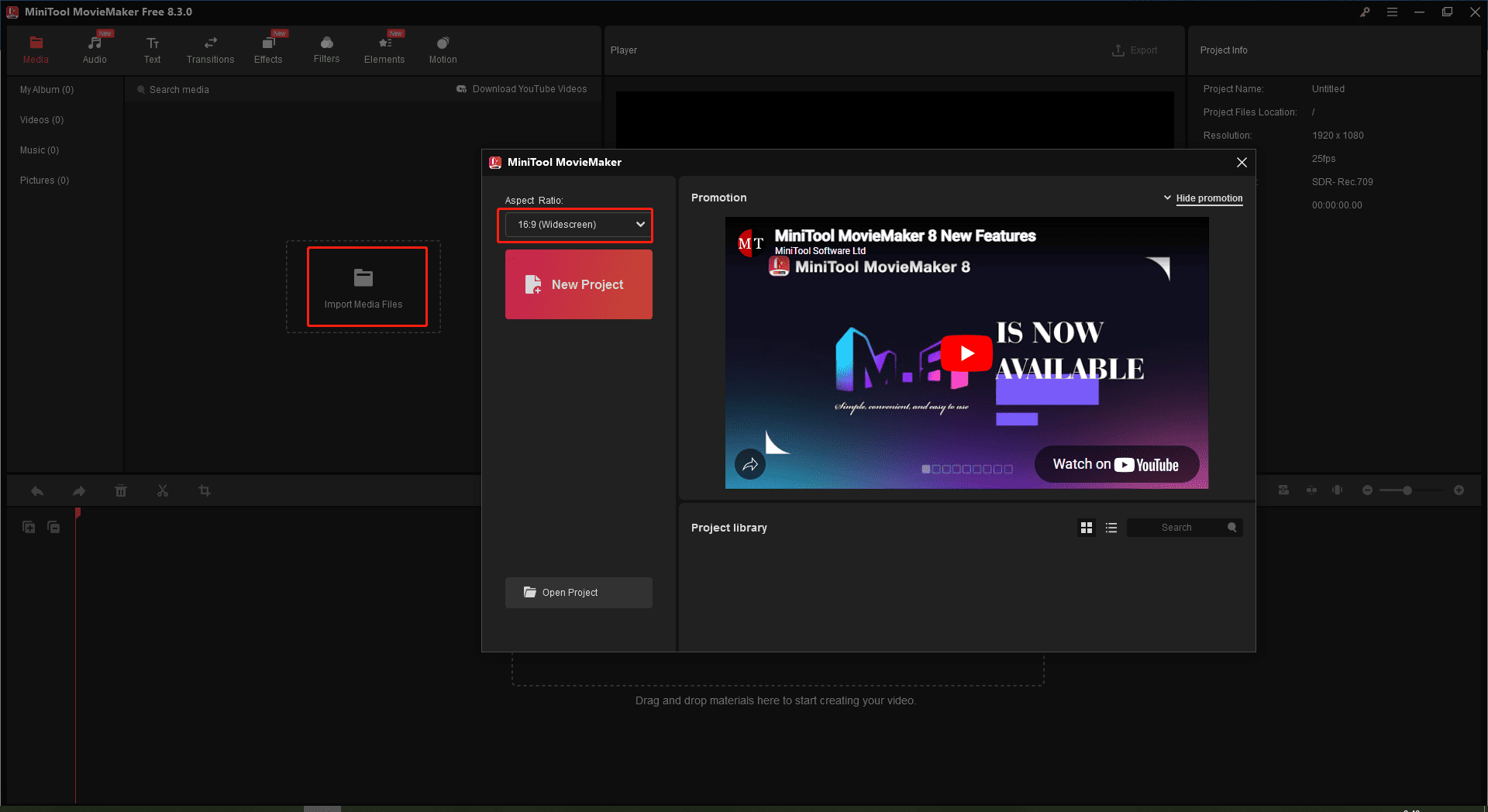Open the Motion tab
The image size is (1488, 812).
coord(443,50)
